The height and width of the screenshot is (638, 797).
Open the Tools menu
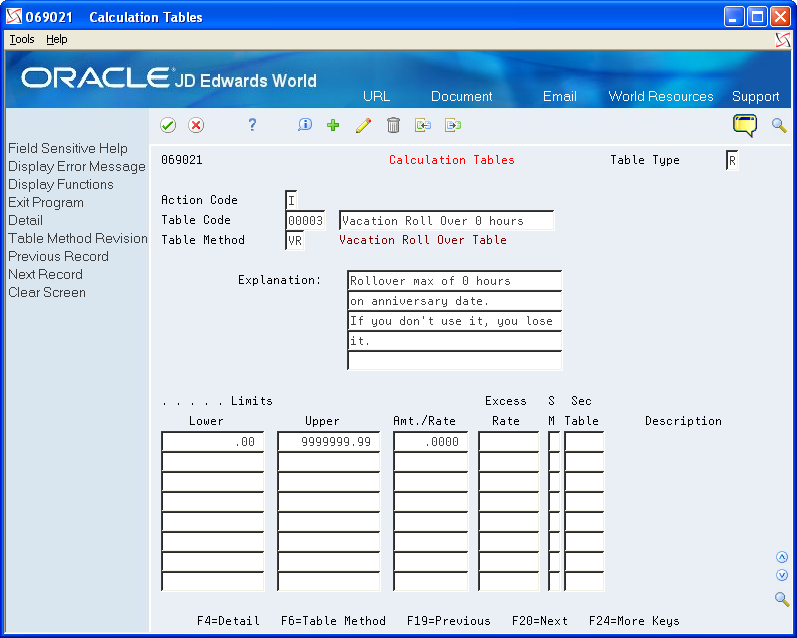point(22,39)
